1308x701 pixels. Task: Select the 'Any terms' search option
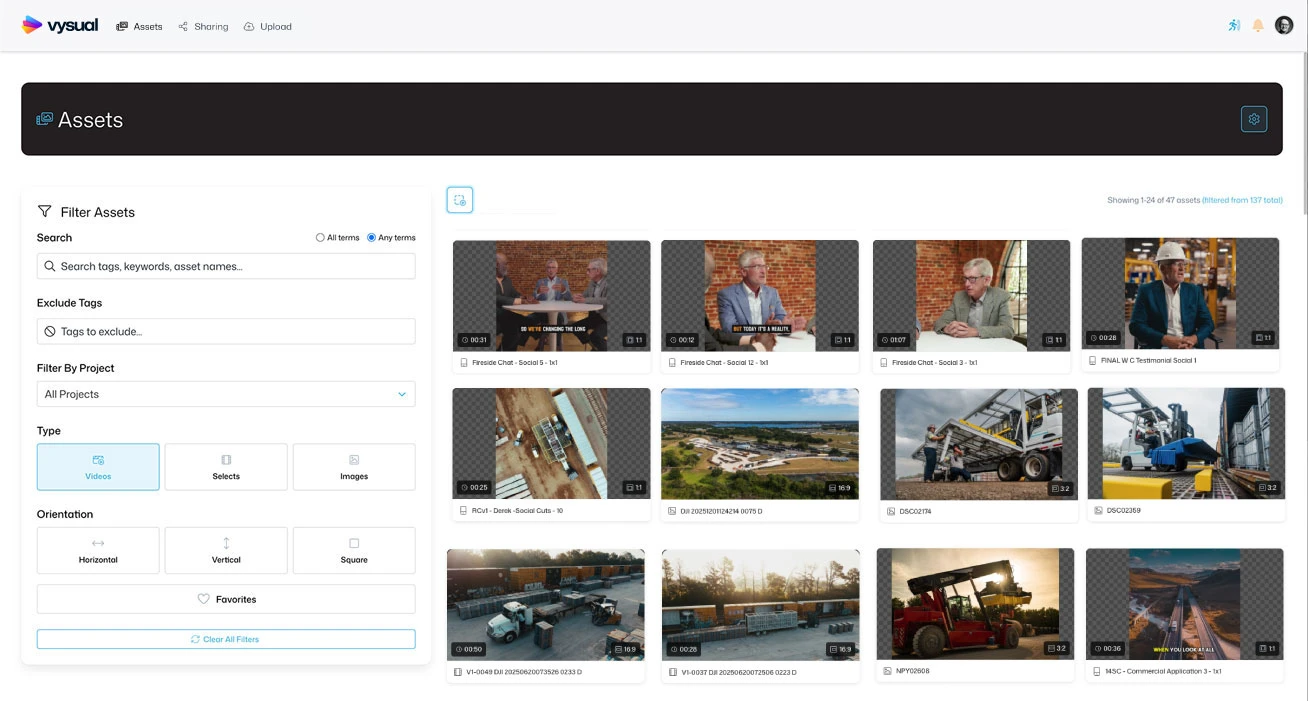[x=371, y=237]
